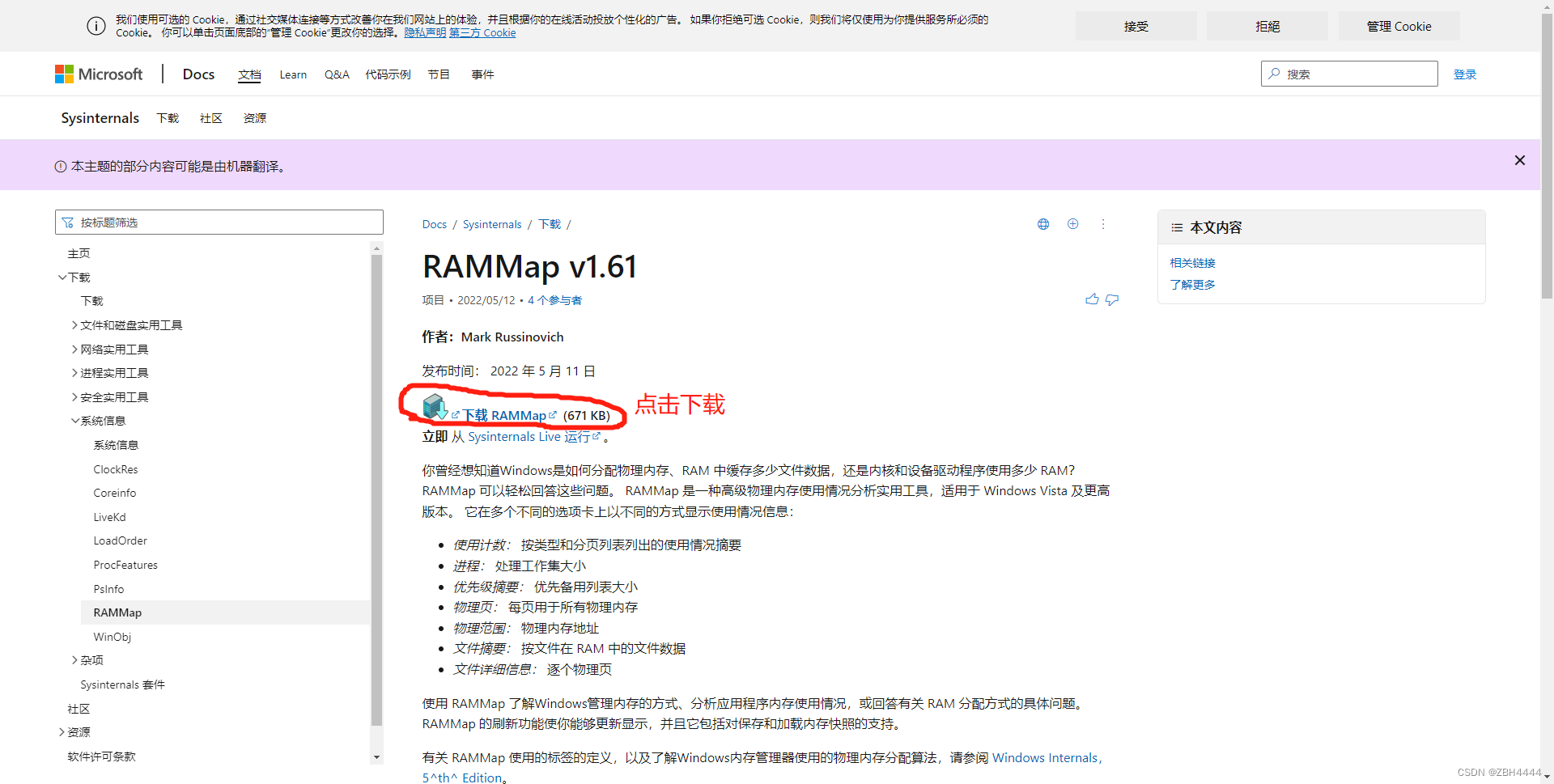Switch to the 社区 tab
1554x784 pixels.
pyautogui.click(x=210, y=118)
